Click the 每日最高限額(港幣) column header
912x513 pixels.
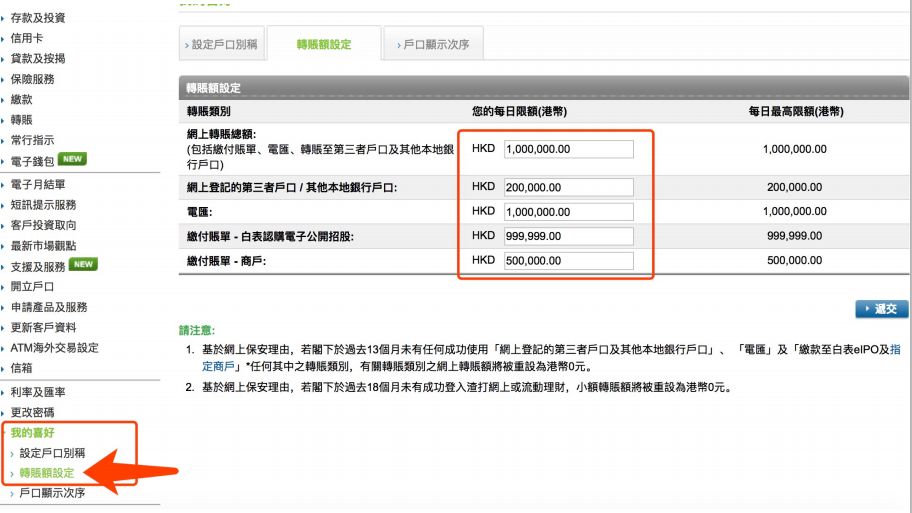796,111
